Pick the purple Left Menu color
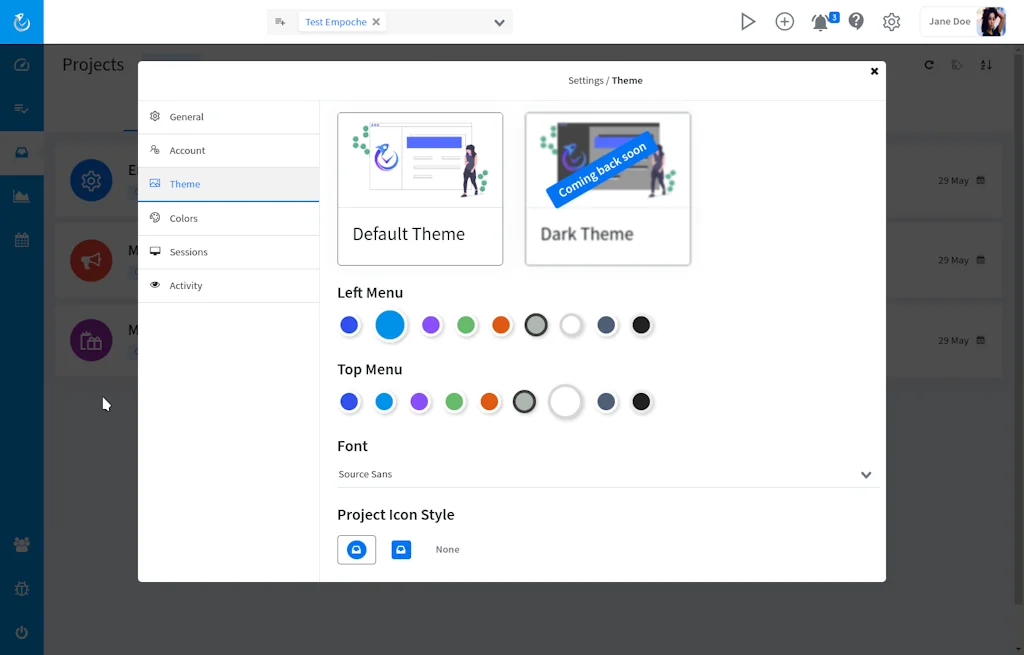 [x=431, y=325]
